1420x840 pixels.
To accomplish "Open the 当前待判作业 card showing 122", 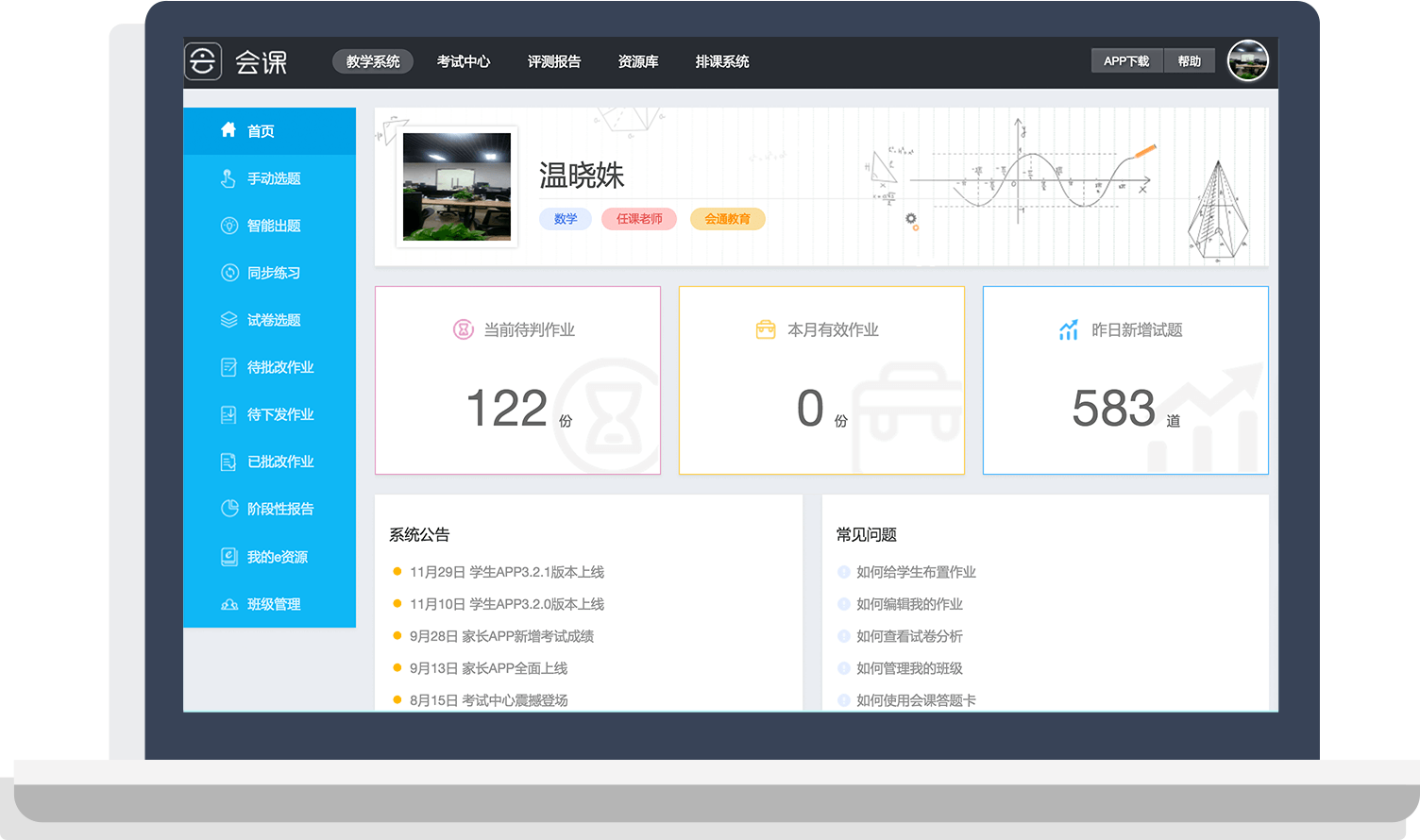I will click(x=517, y=380).
